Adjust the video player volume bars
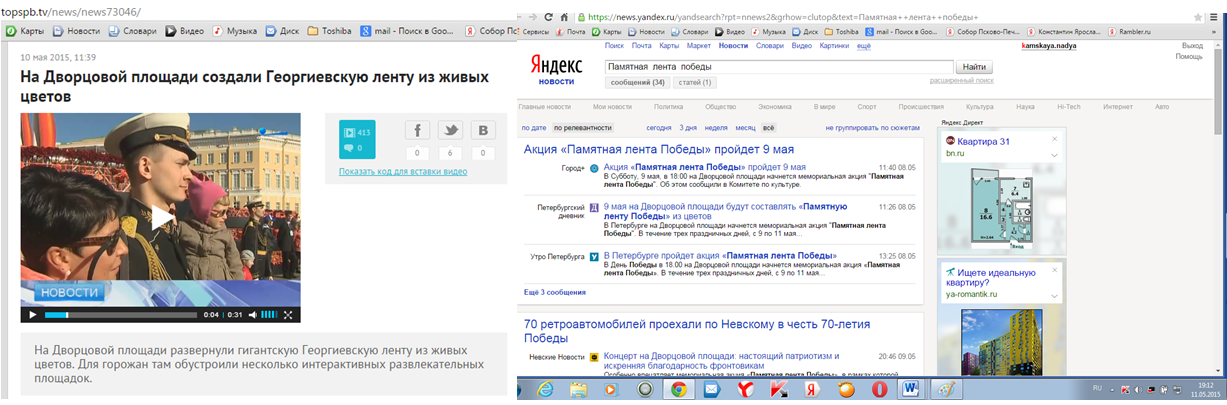The image size is (1227, 405). click(x=269, y=315)
